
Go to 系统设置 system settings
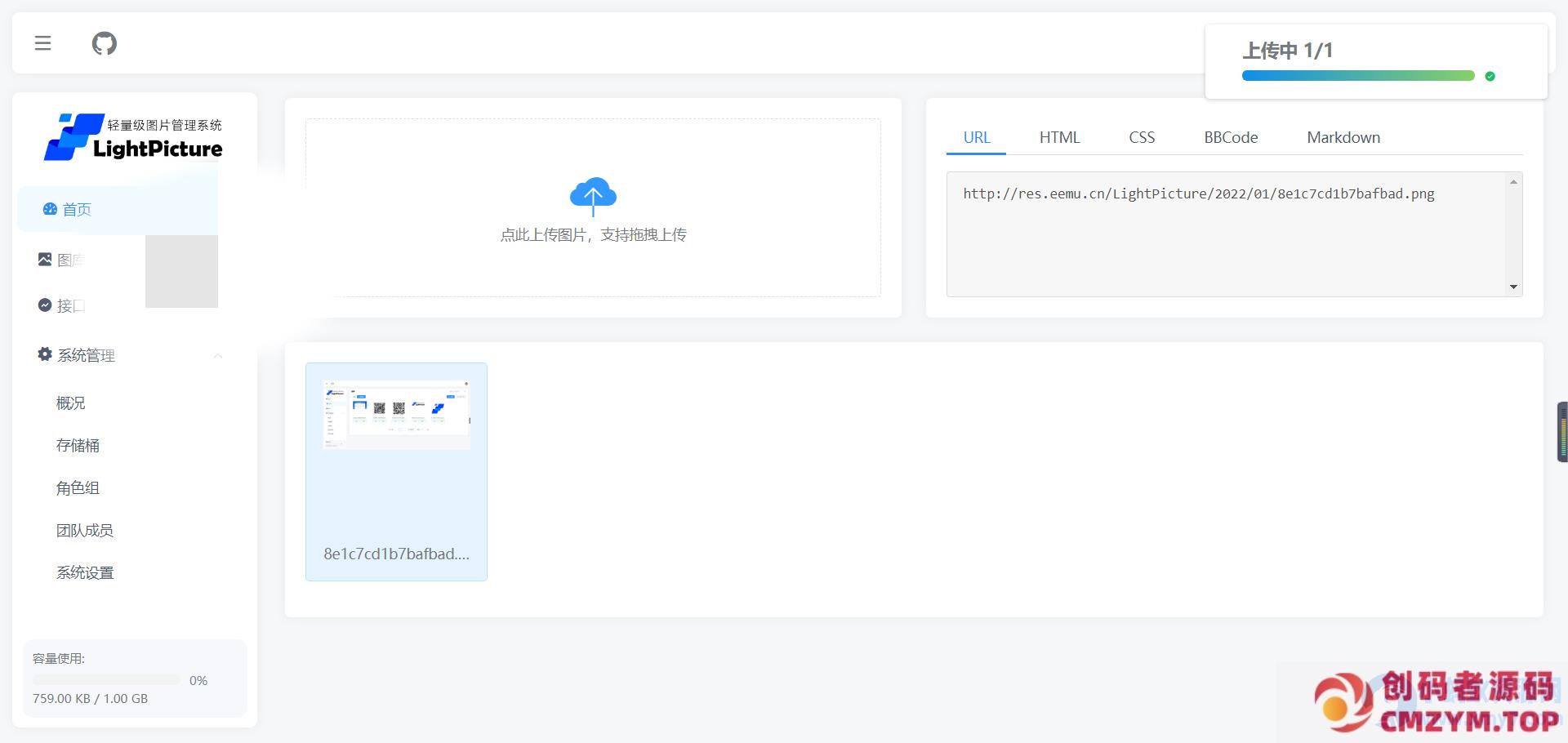(x=84, y=573)
